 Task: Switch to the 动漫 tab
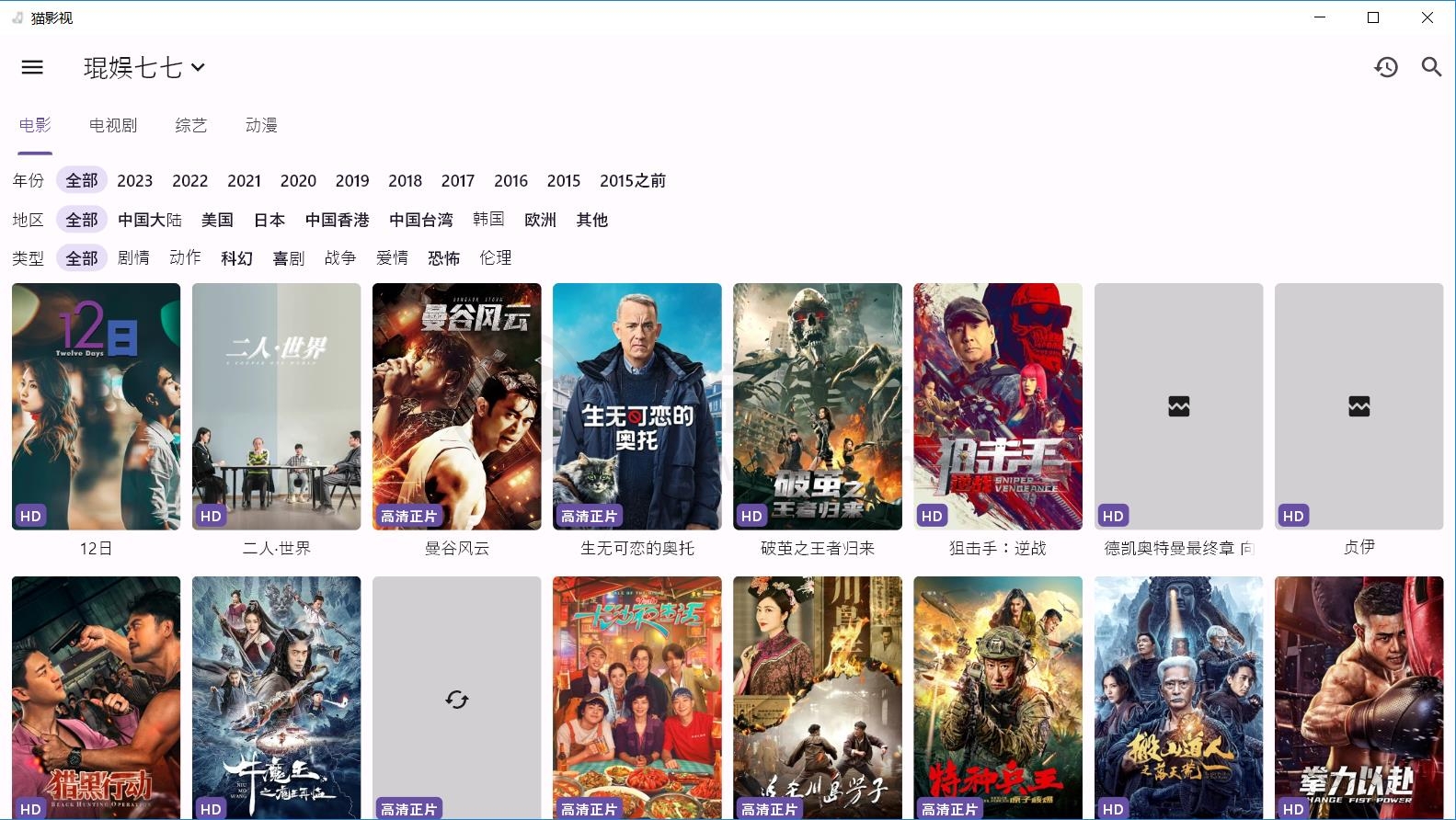point(261,125)
